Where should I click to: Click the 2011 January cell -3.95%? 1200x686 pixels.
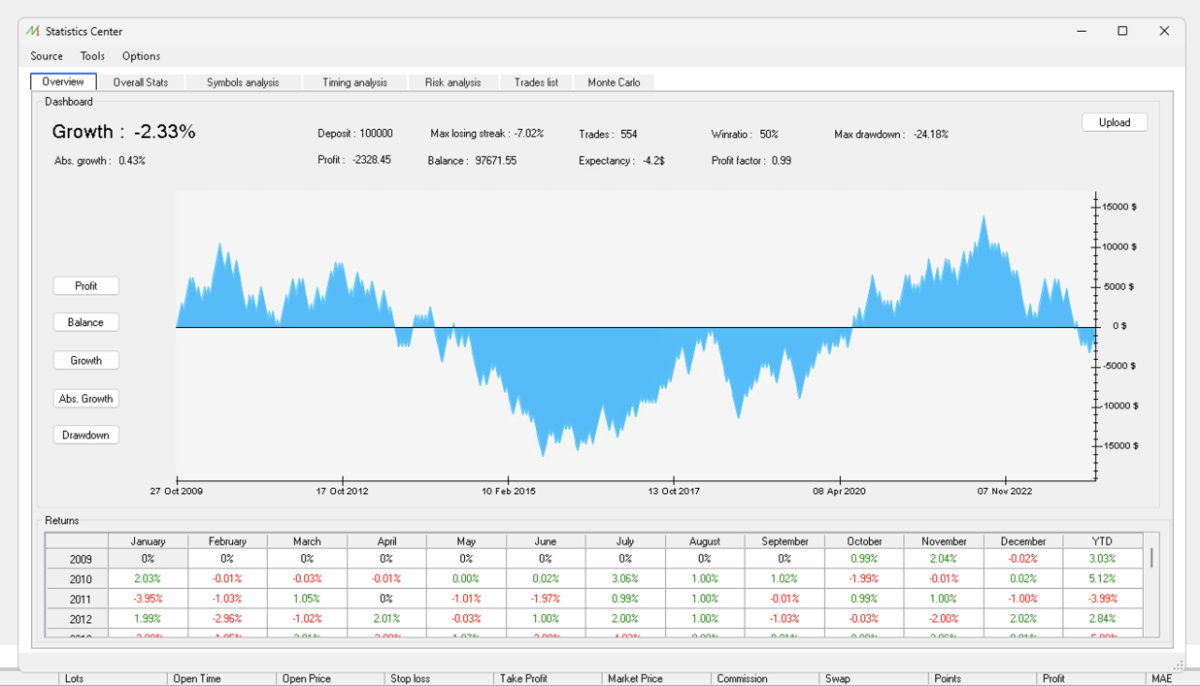[147, 597]
